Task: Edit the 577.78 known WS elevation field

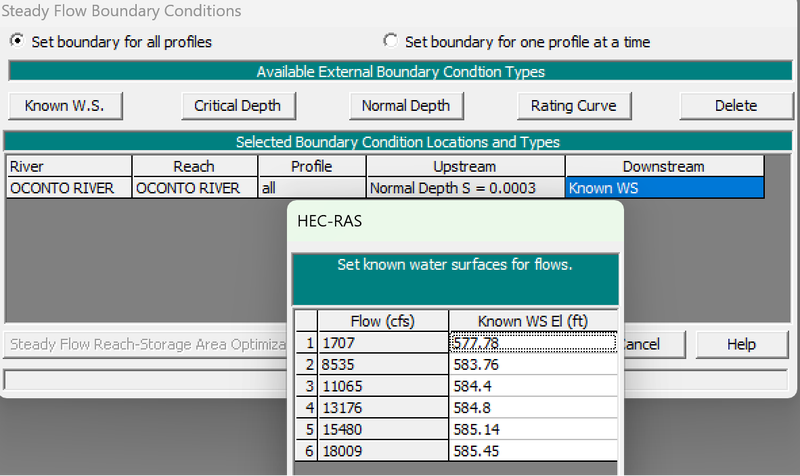Action: [532, 343]
